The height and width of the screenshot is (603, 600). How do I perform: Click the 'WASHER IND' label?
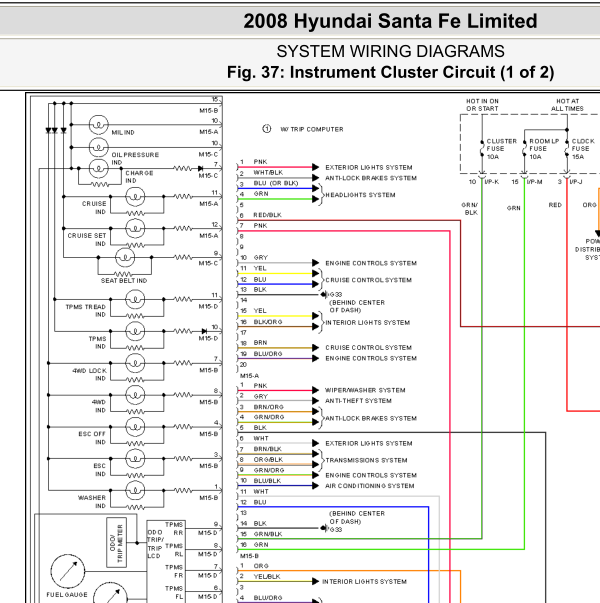92,501
